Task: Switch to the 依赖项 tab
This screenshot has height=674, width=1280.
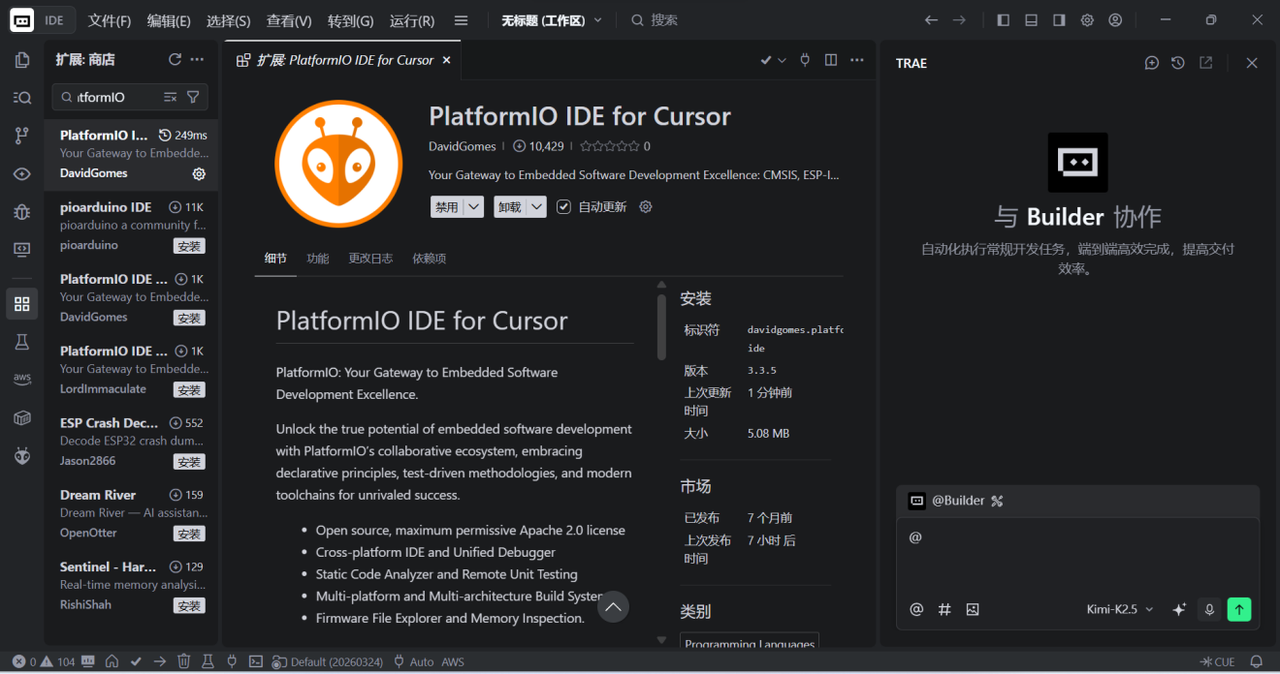Action: tap(429, 258)
